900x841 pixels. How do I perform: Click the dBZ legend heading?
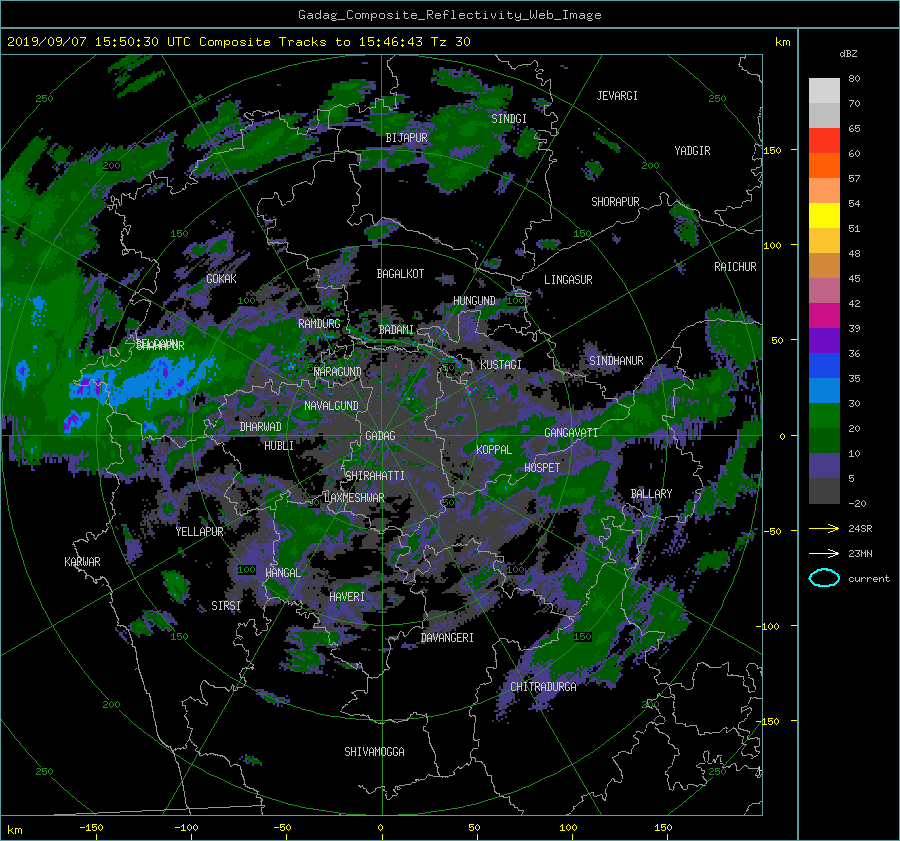848,54
